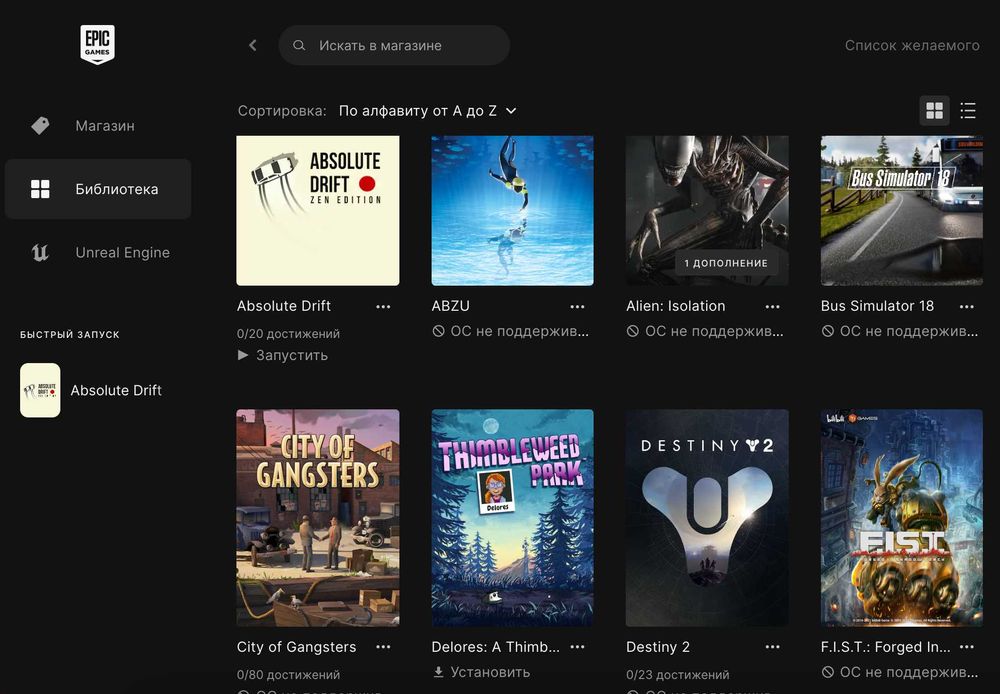Open the Магазин section
The width and height of the screenshot is (1000, 694).
[98, 126]
